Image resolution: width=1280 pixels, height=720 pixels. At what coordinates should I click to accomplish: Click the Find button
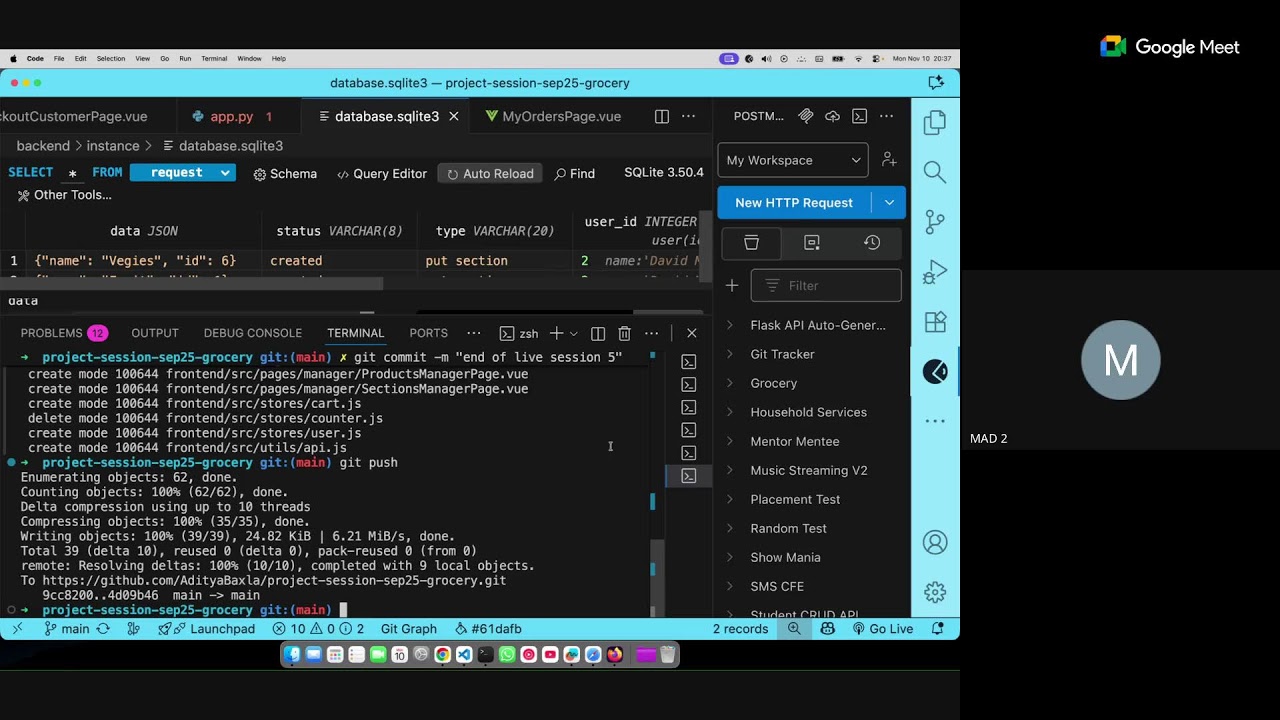[x=574, y=174]
